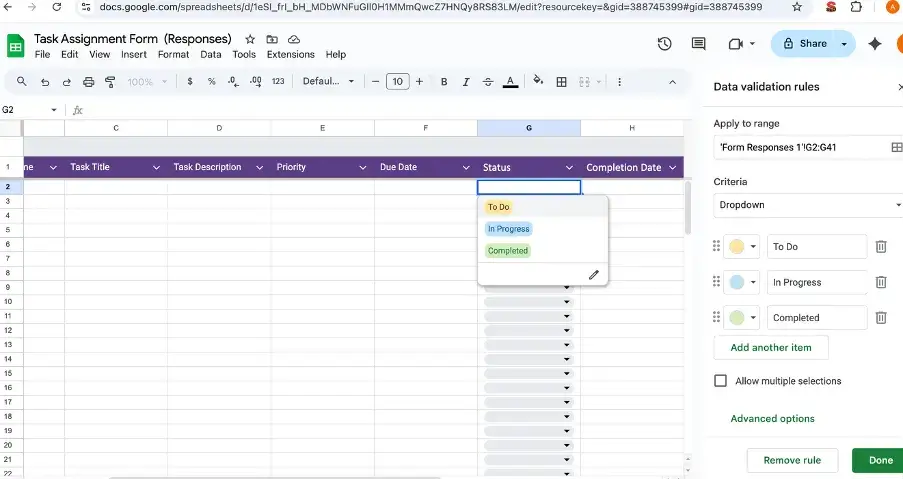Activate the paint format tool

click(110, 82)
